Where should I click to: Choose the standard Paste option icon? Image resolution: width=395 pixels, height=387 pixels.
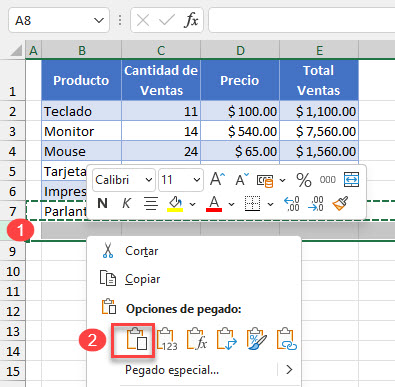coord(136,339)
